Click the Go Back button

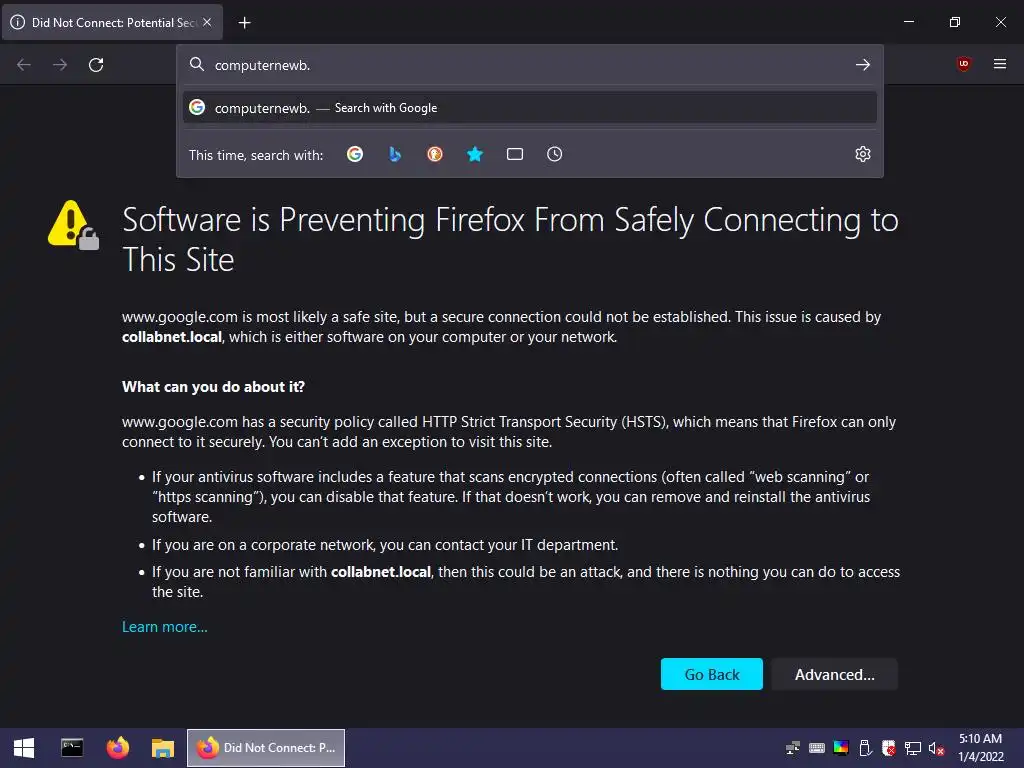coord(712,674)
